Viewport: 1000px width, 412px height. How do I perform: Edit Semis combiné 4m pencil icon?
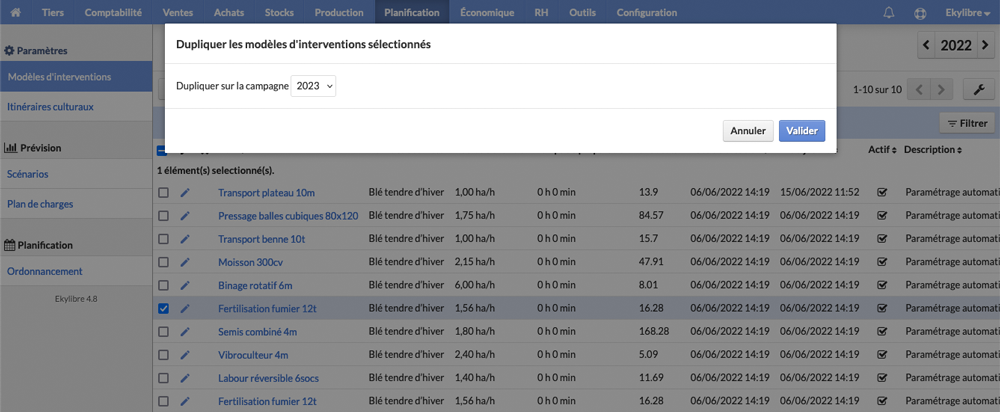click(x=185, y=332)
